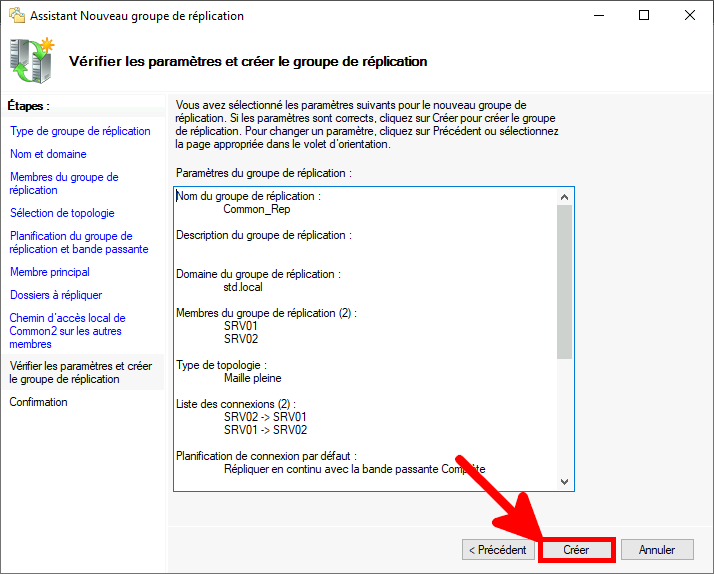Viewport: 714px width, 574px height.
Task: Click the replication wizard server icon in header
Action: tap(32, 61)
